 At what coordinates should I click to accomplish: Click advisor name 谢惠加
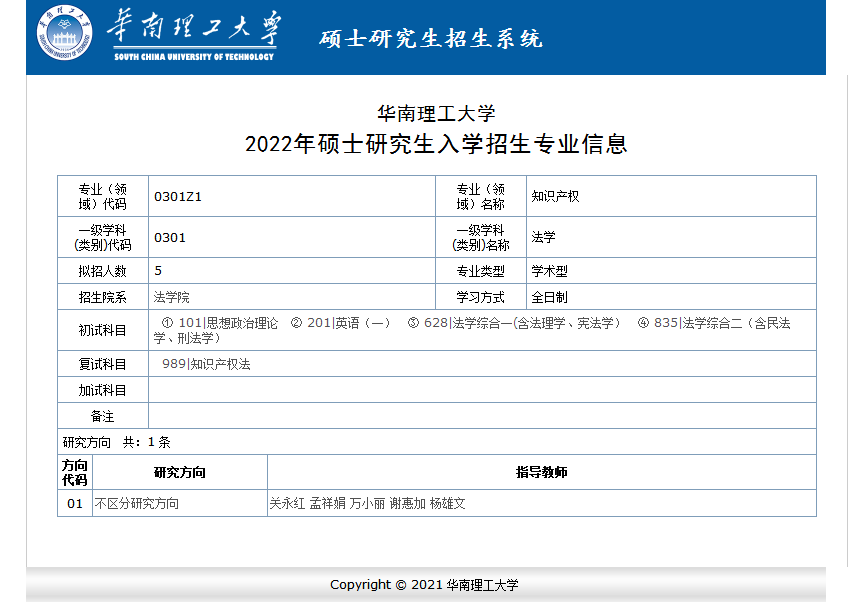click(407, 504)
